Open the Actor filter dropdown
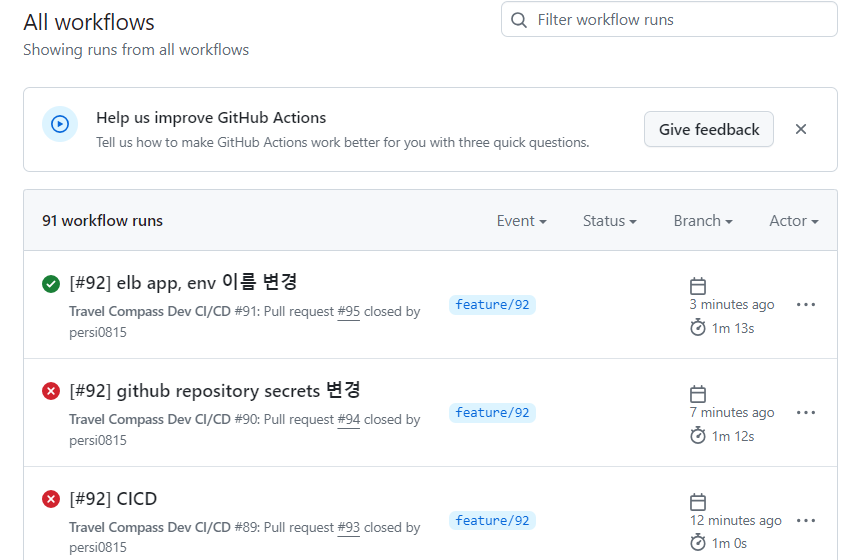This screenshot has height=560, width=851. (793, 221)
